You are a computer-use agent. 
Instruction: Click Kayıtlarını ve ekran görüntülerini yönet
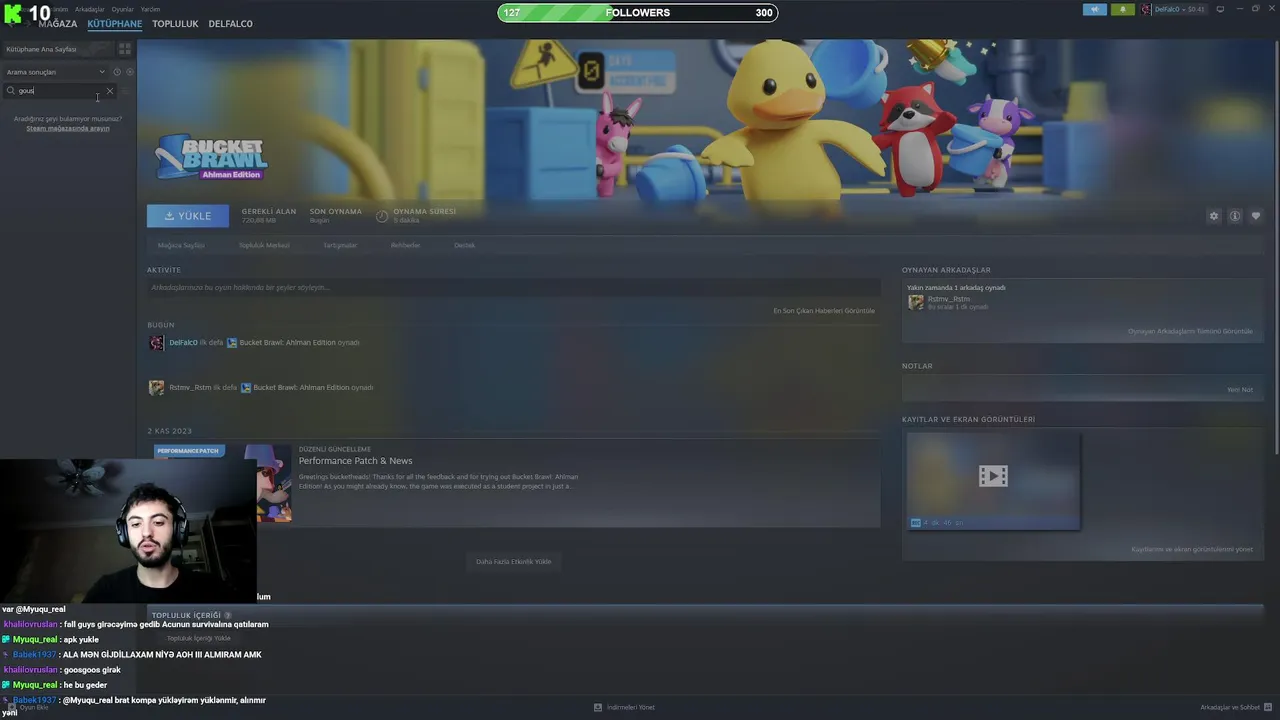pos(1192,549)
